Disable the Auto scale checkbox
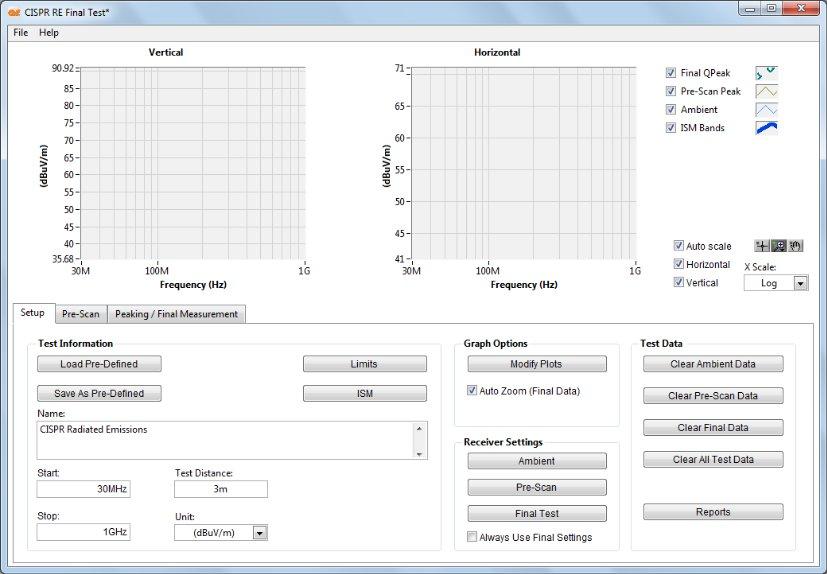This screenshot has height=574, width=827. [x=679, y=246]
